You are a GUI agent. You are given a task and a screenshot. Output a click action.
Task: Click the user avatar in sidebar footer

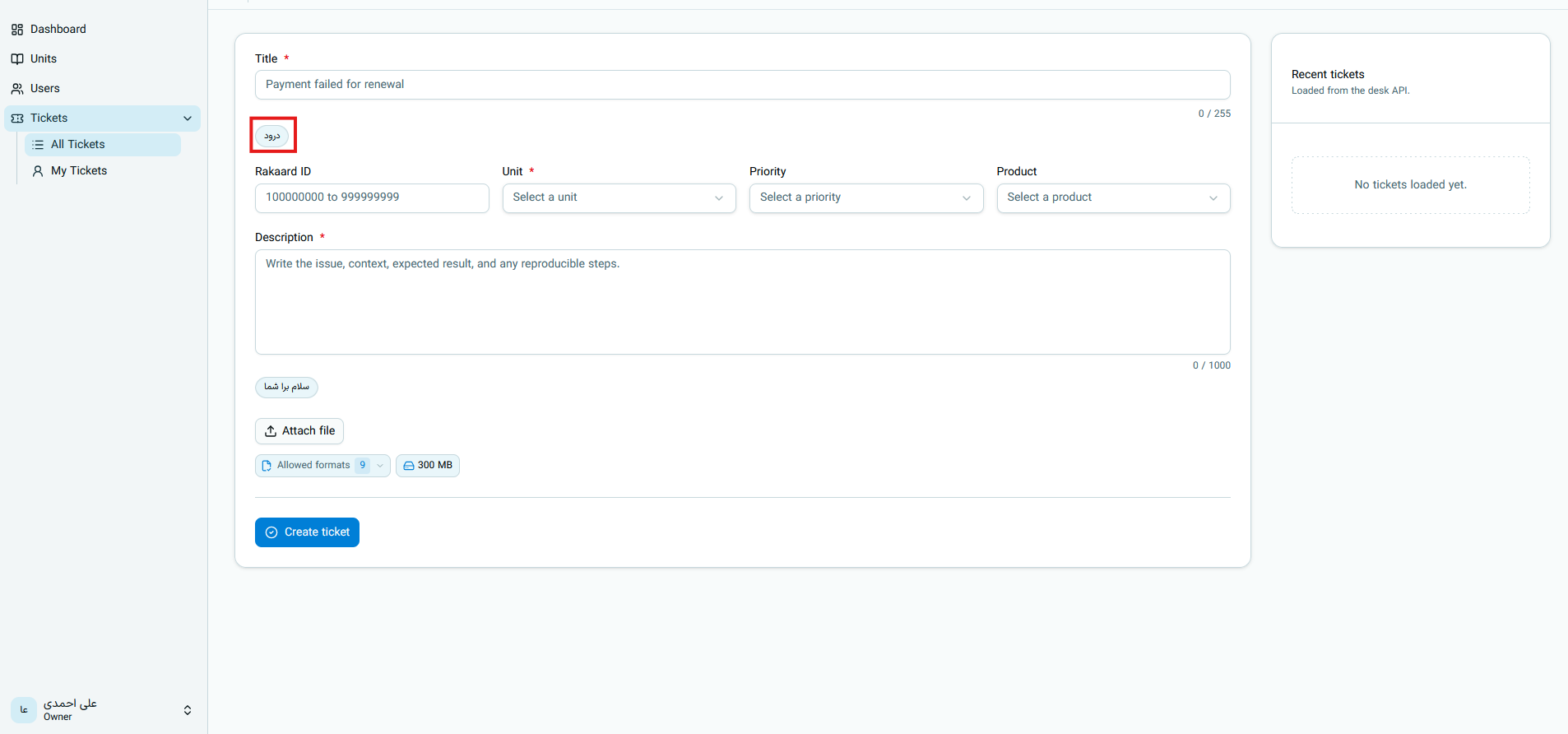click(x=23, y=709)
